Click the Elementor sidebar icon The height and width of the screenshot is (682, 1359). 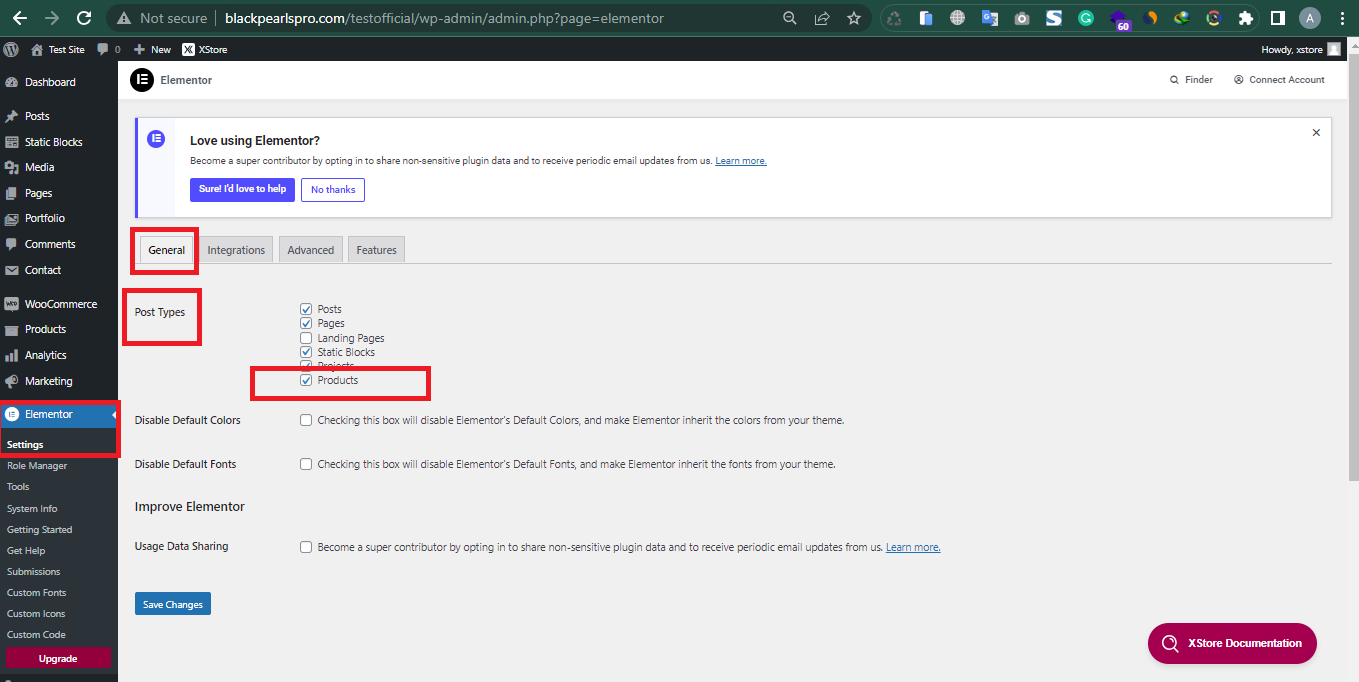tap(12, 414)
